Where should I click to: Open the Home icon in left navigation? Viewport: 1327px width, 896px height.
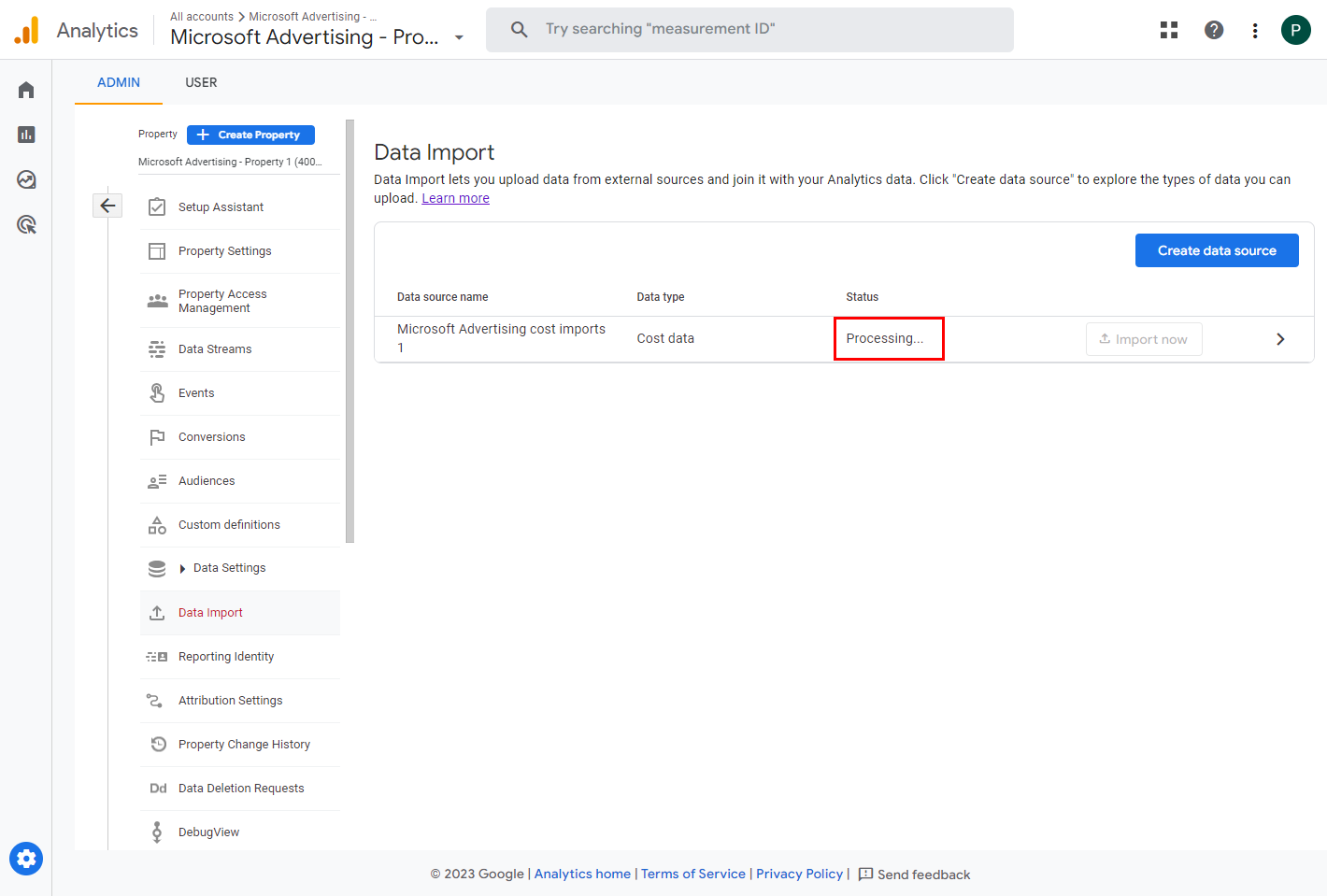pyautogui.click(x=26, y=90)
